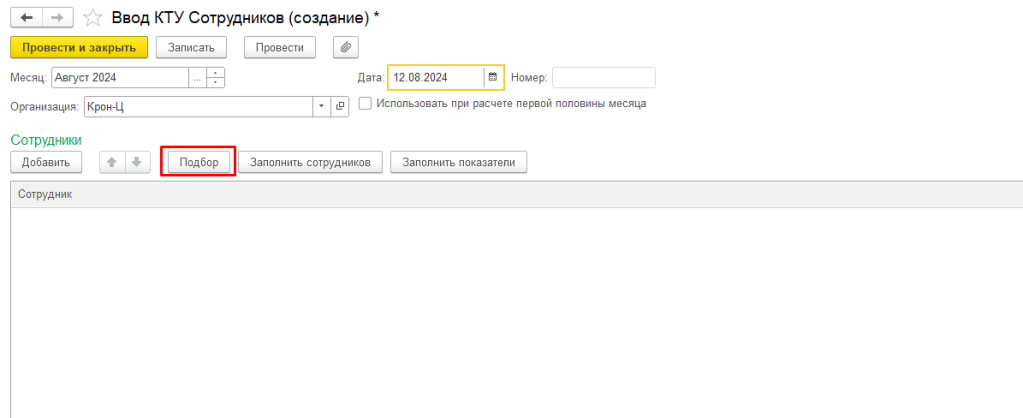Viewport: 1023px width, 418px height.
Task: Click the 'Записать' button
Action: [191, 48]
